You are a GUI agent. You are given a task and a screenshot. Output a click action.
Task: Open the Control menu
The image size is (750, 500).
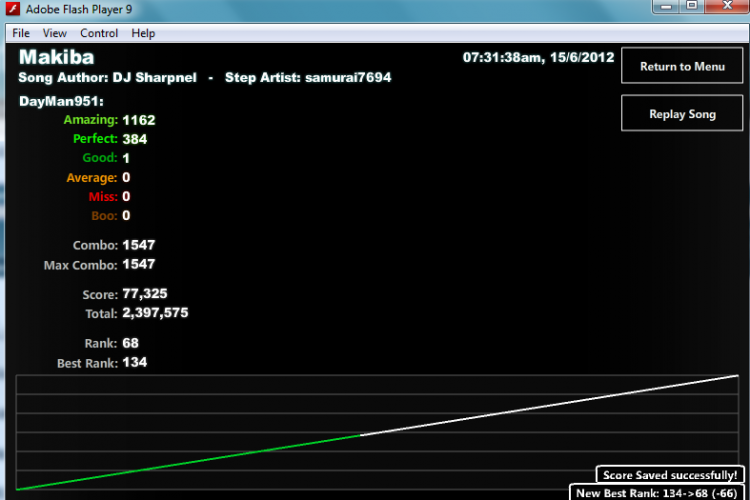pyautogui.click(x=99, y=33)
